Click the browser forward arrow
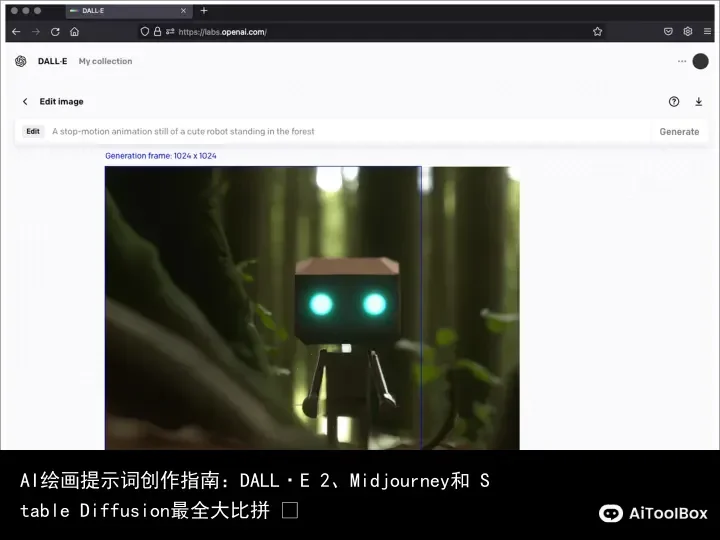The height and width of the screenshot is (540, 720). point(36,32)
